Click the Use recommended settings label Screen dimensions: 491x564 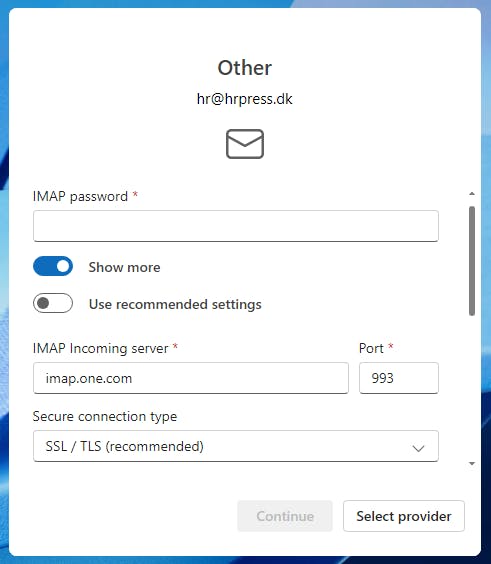[x=175, y=304]
